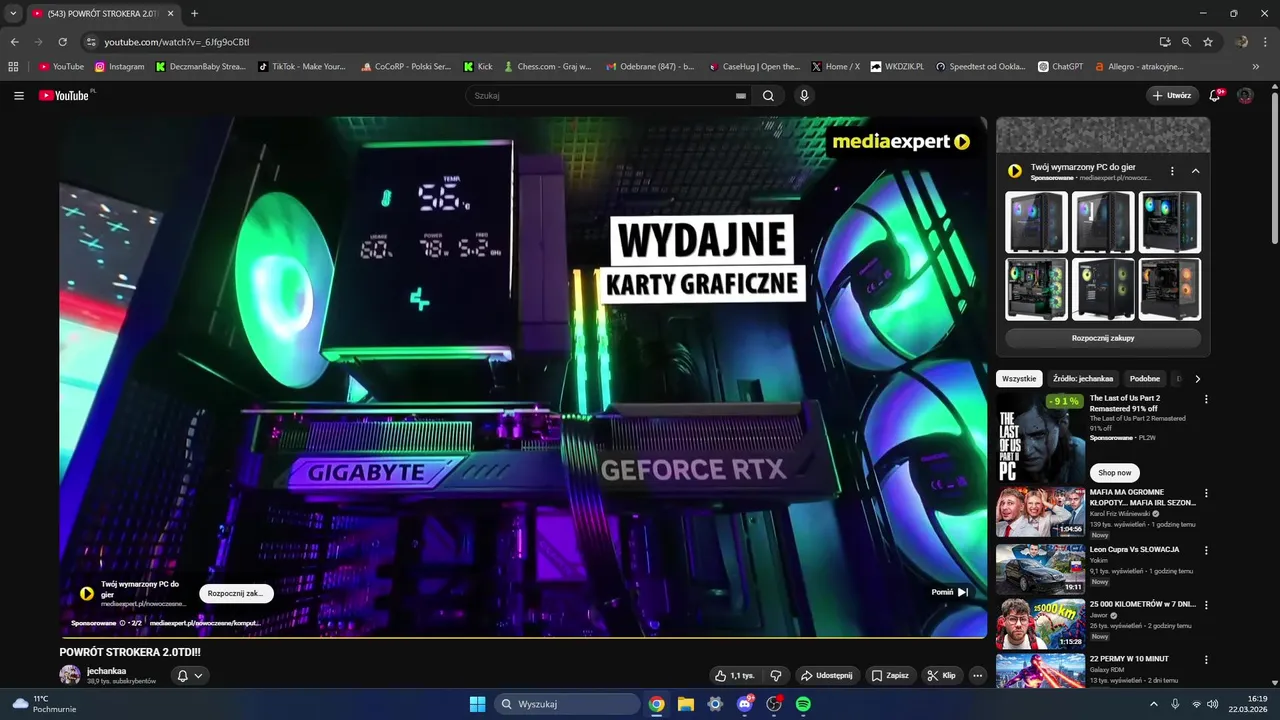The height and width of the screenshot is (720, 1280).
Task: Click the Utwórz create button
Action: [x=1172, y=96]
